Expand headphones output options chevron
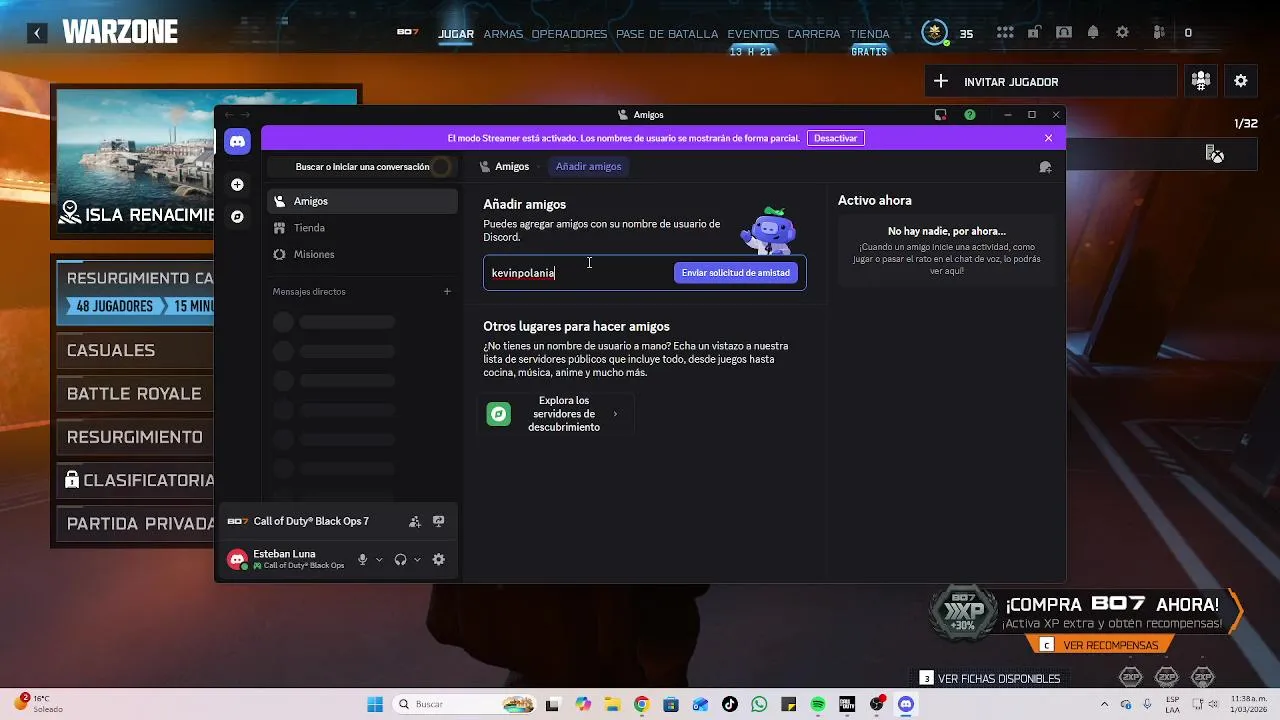 pos(417,560)
